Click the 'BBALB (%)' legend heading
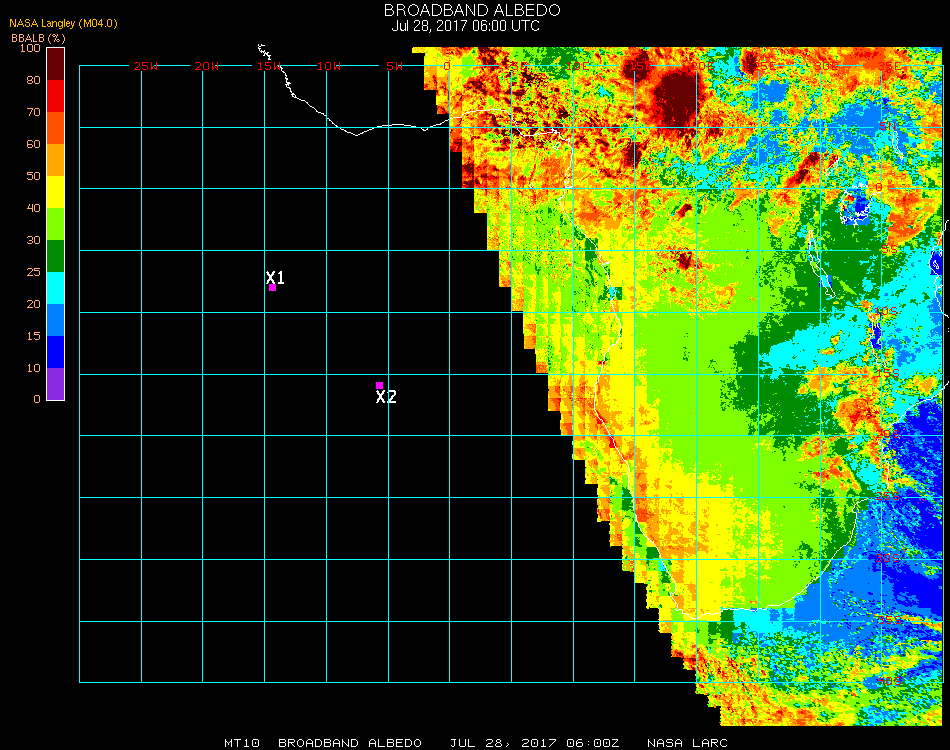 [x=38, y=38]
